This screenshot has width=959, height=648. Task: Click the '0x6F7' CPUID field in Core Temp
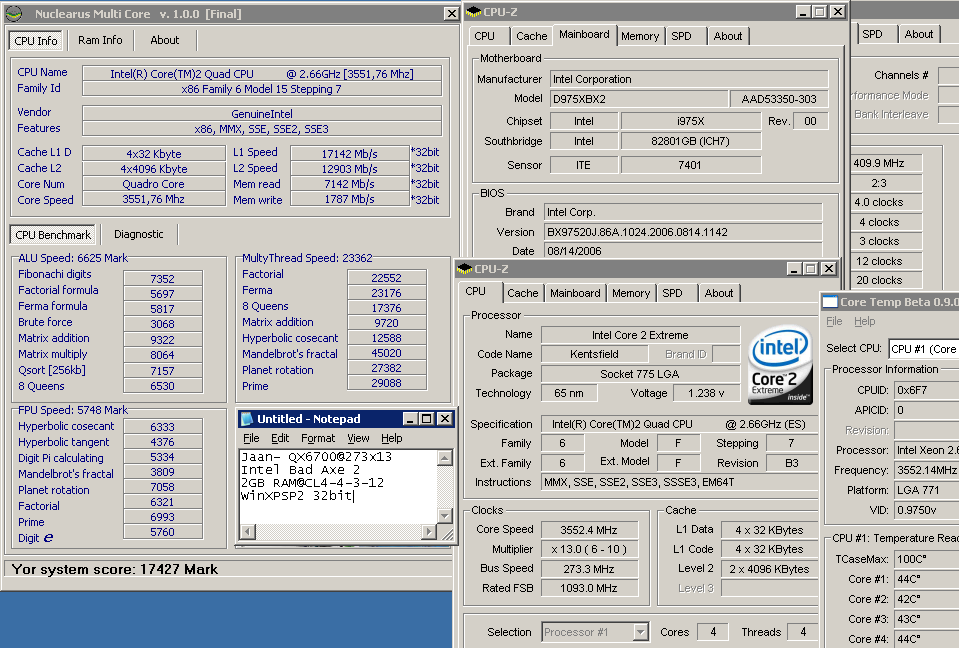pos(927,390)
